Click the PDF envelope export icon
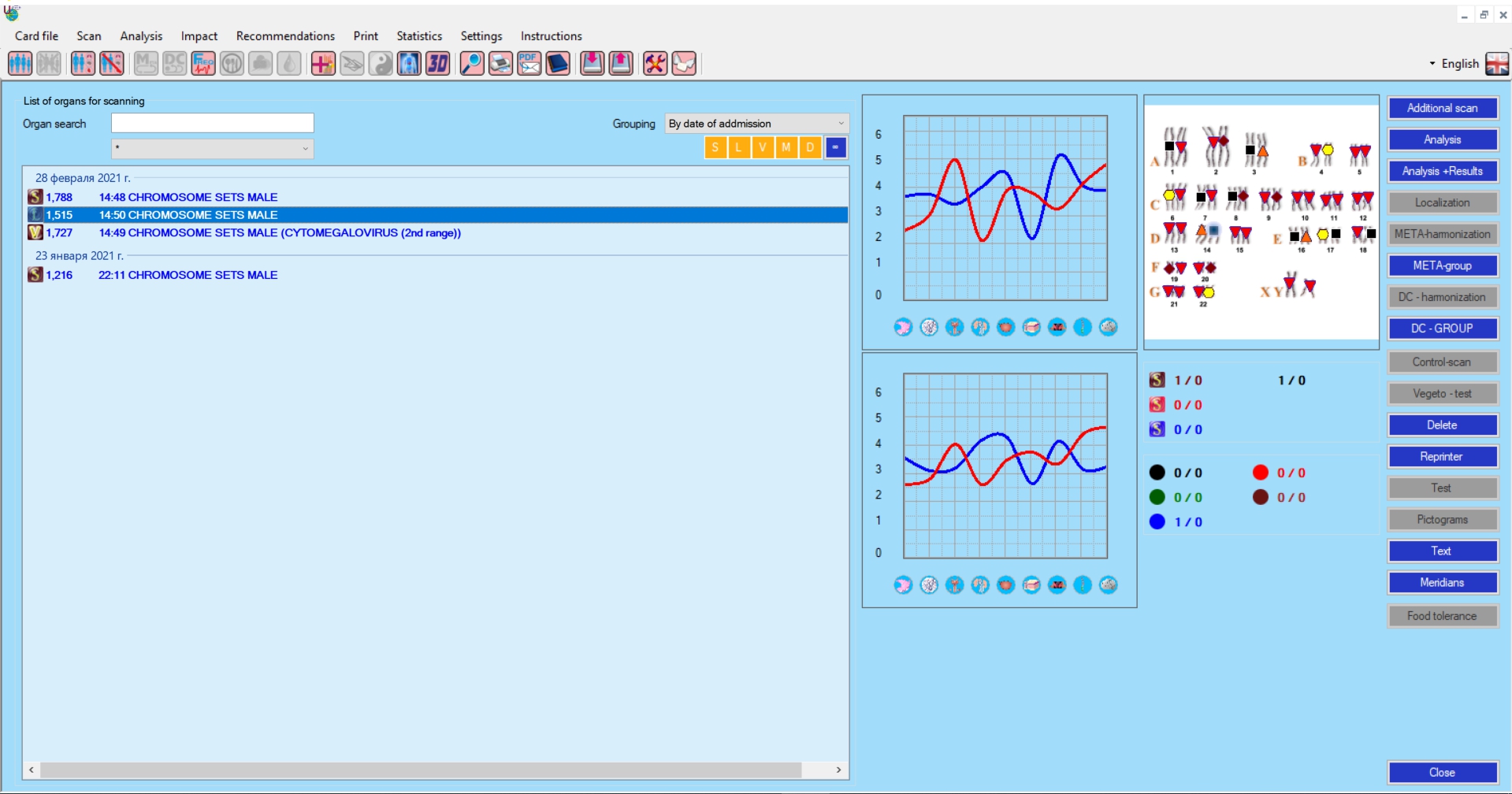Viewport: 1512px width, 794px height. pos(529,63)
